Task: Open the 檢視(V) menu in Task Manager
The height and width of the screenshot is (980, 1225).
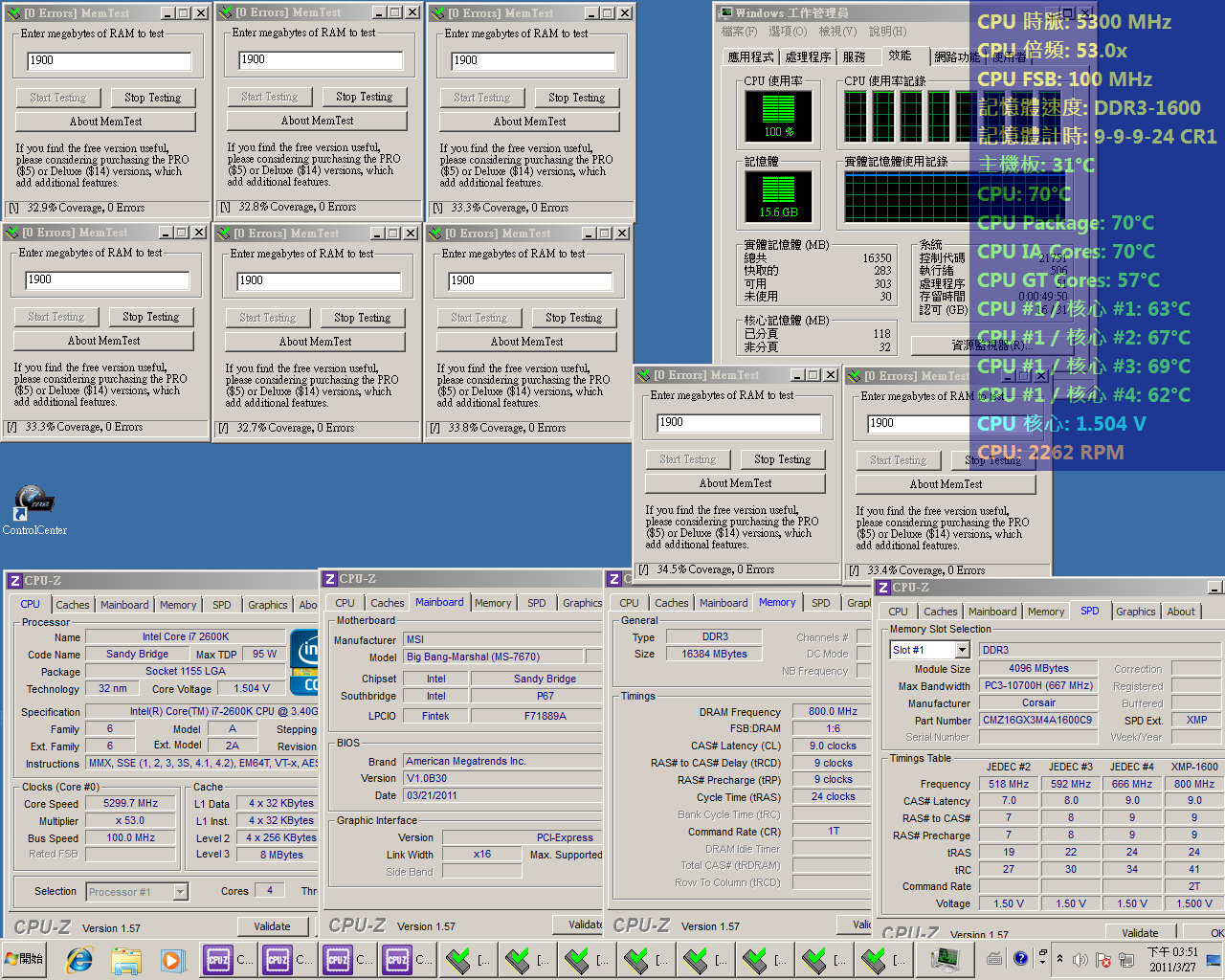Action: pos(837,32)
